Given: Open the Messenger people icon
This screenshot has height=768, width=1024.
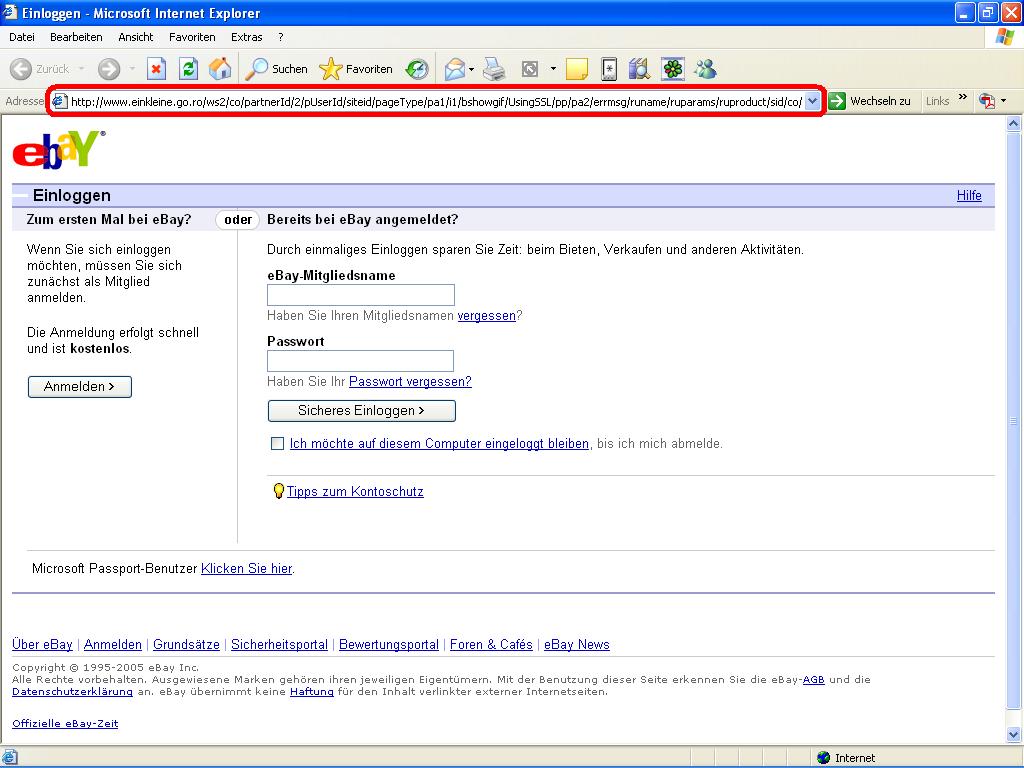Looking at the screenshot, I should pyautogui.click(x=705, y=69).
